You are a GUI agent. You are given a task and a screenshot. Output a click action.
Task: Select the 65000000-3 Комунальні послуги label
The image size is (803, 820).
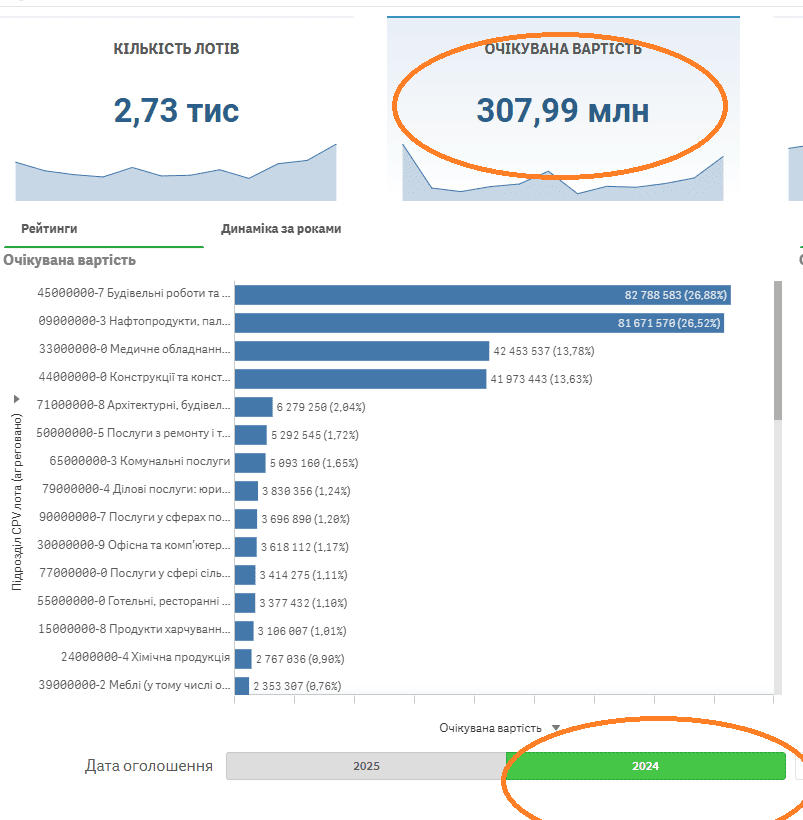pyautogui.click(x=140, y=462)
